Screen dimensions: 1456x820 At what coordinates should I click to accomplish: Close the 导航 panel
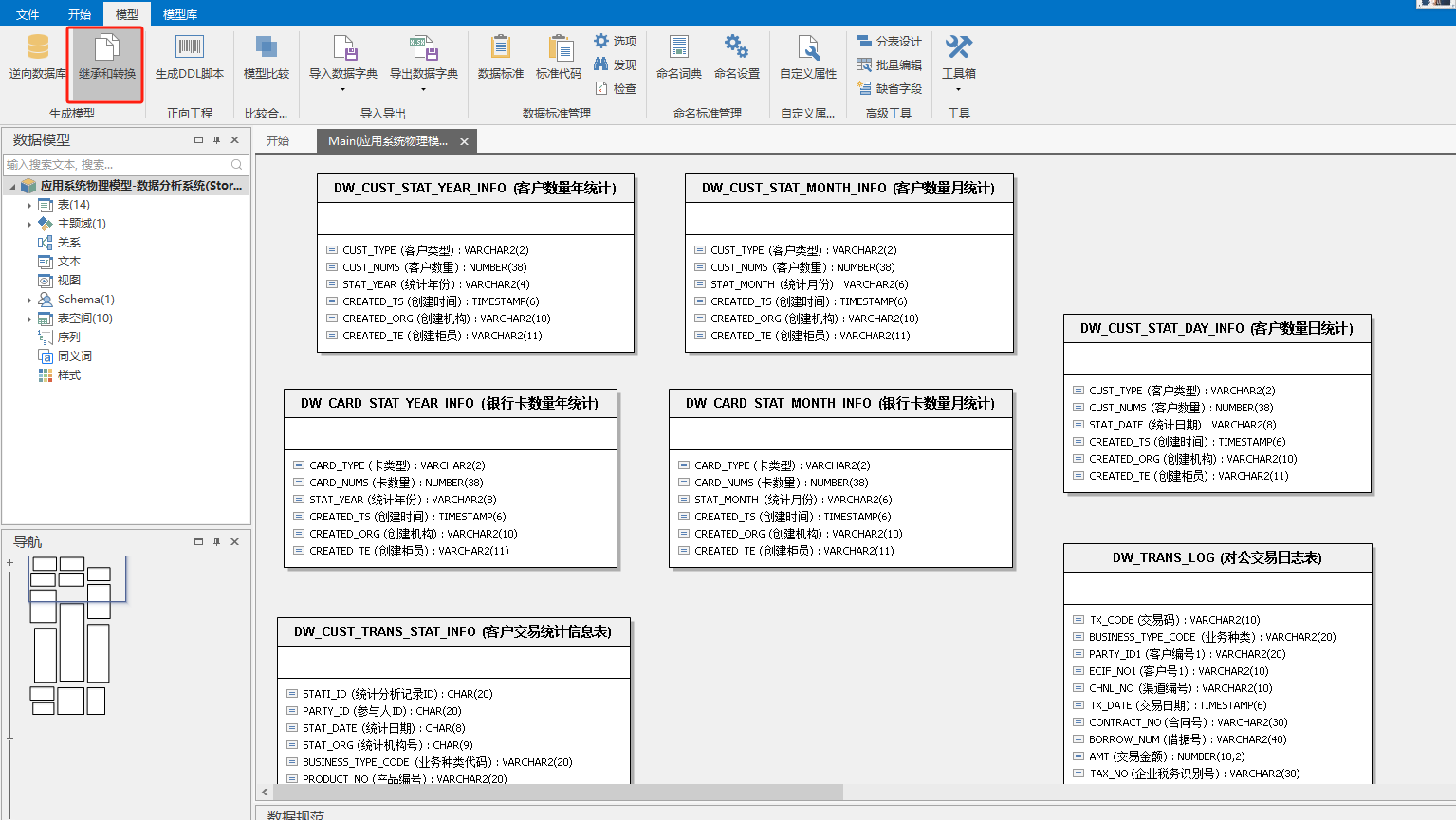point(235,542)
